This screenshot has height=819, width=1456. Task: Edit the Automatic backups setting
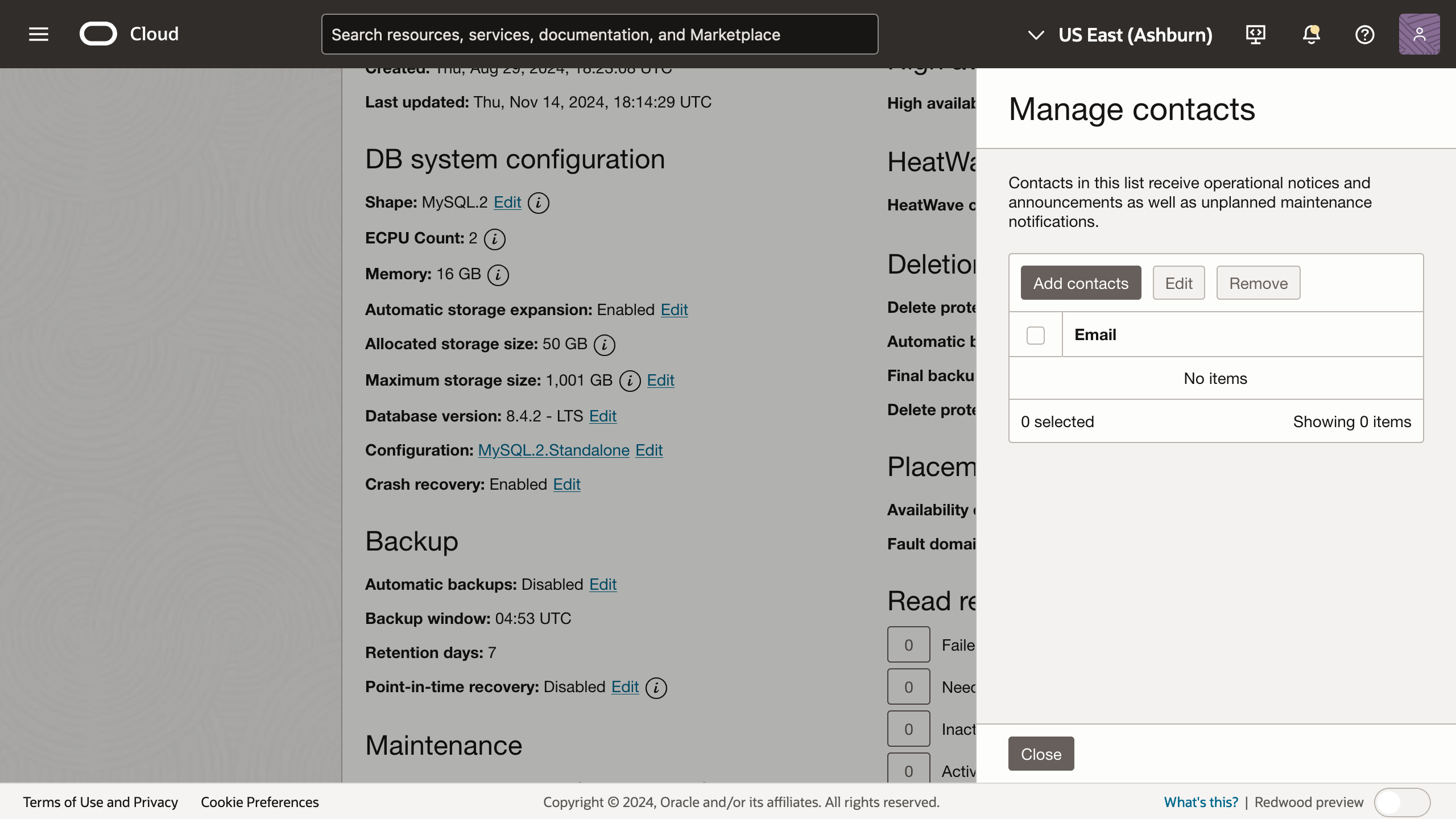pos(602,584)
